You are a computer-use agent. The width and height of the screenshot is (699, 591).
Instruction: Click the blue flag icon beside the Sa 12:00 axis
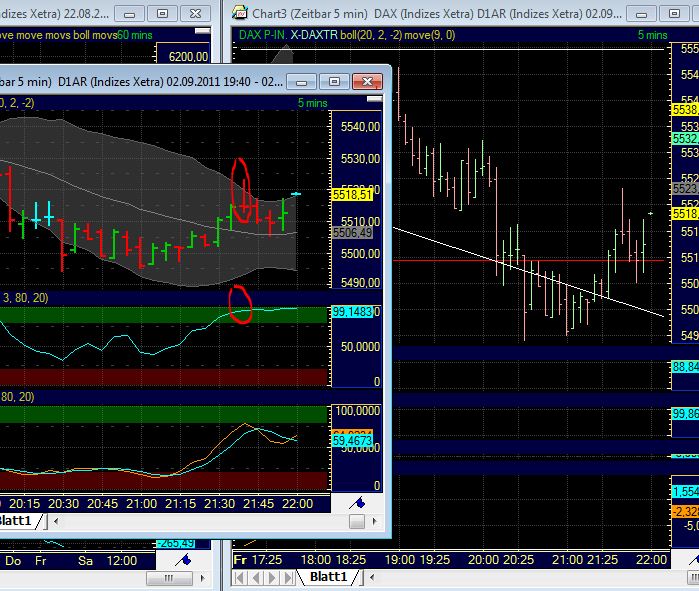click(x=183, y=560)
